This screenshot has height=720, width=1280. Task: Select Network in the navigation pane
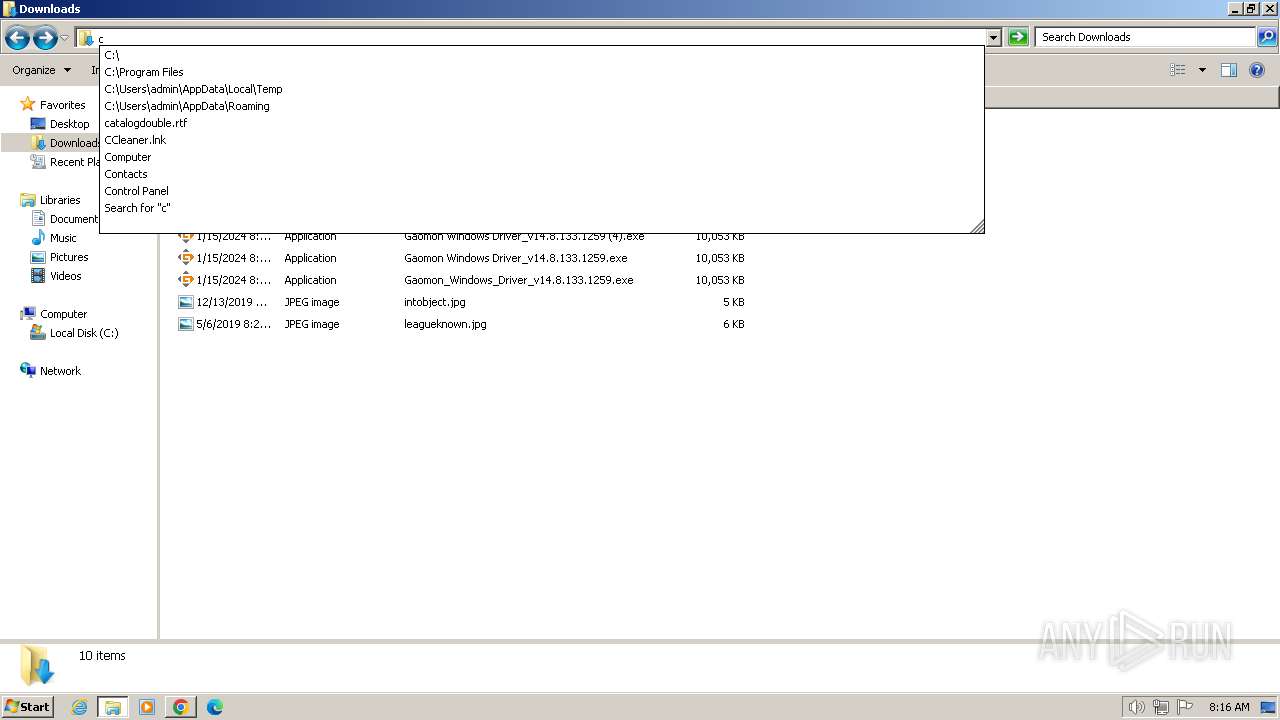(60, 371)
